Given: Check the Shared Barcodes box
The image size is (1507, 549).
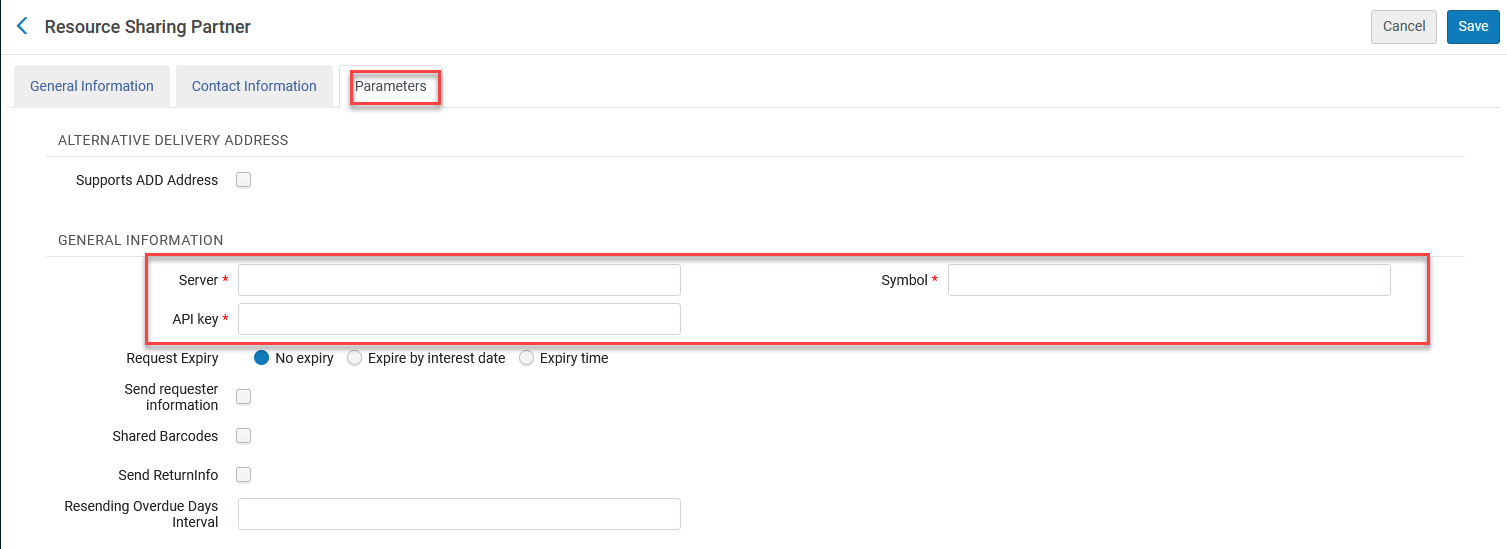Looking at the screenshot, I should pyautogui.click(x=243, y=436).
